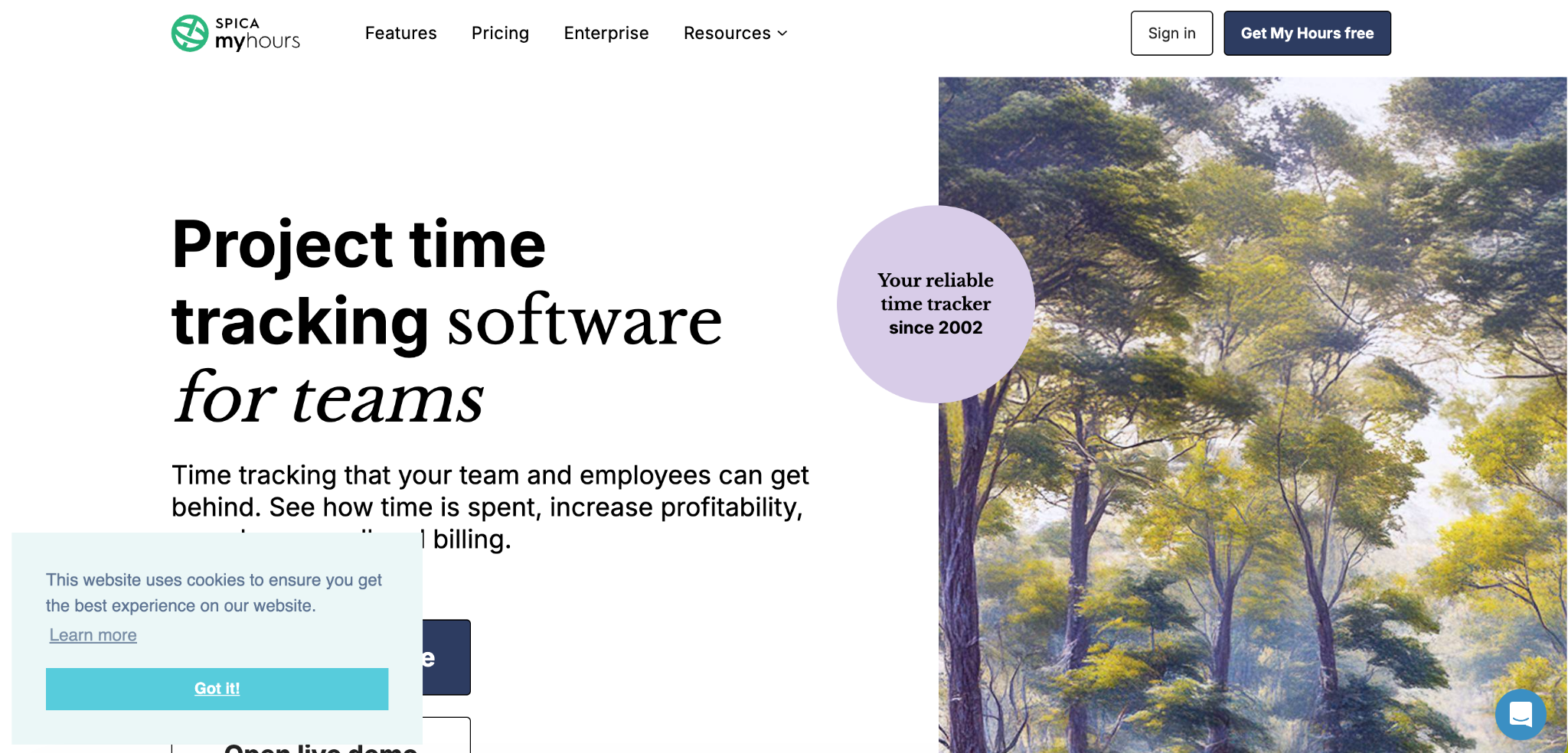The width and height of the screenshot is (1568, 753).
Task: Dismiss cookie notice with Got it!
Action: coord(217,689)
